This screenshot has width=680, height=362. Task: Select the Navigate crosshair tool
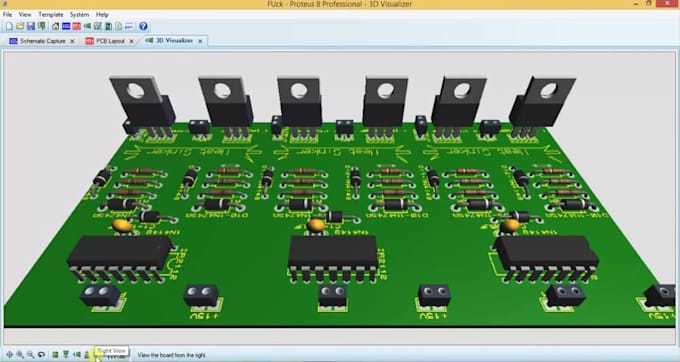(x=9, y=355)
